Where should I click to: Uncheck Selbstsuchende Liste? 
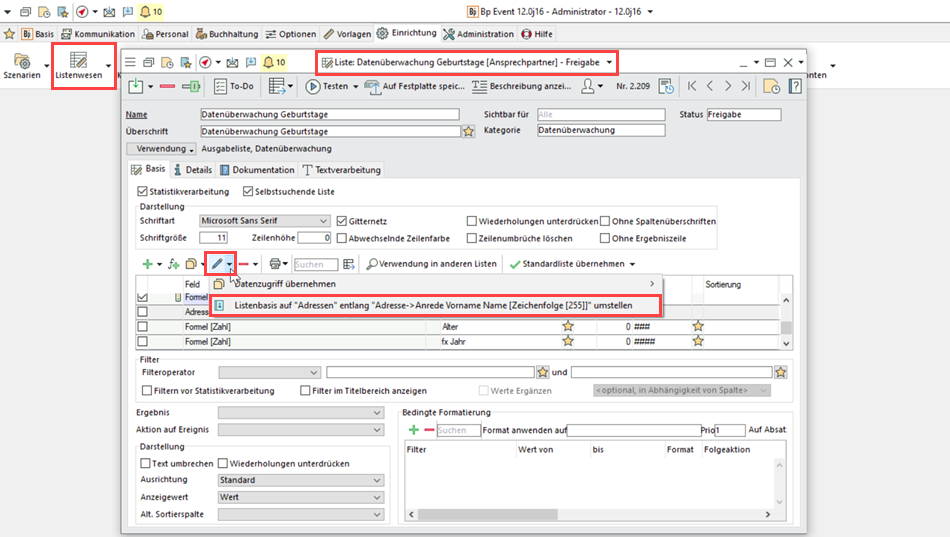247,191
